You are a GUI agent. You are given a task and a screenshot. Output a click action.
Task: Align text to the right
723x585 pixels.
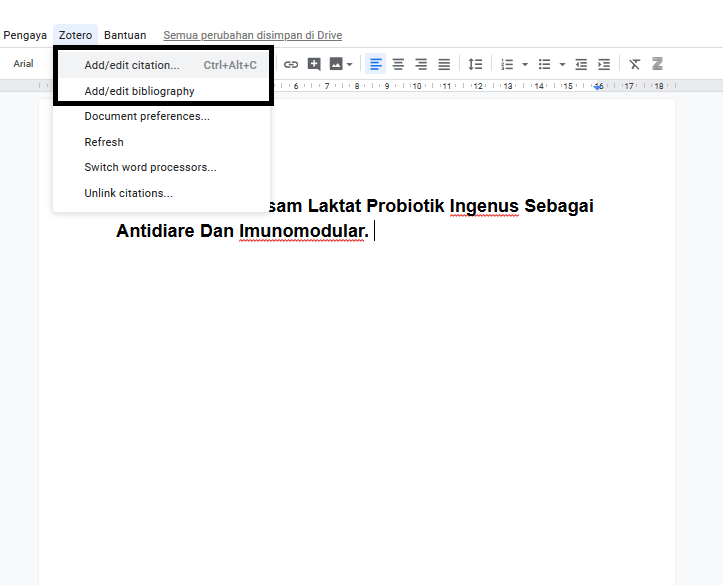pos(421,64)
